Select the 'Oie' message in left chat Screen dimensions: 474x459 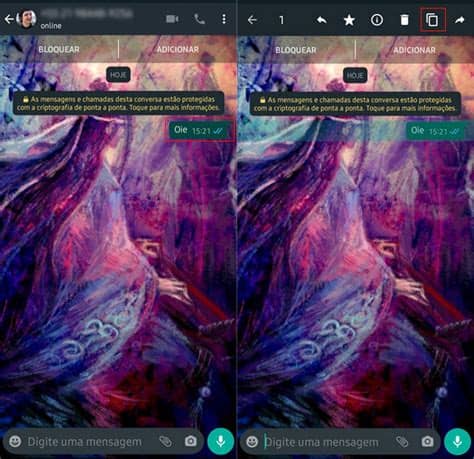(199, 130)
